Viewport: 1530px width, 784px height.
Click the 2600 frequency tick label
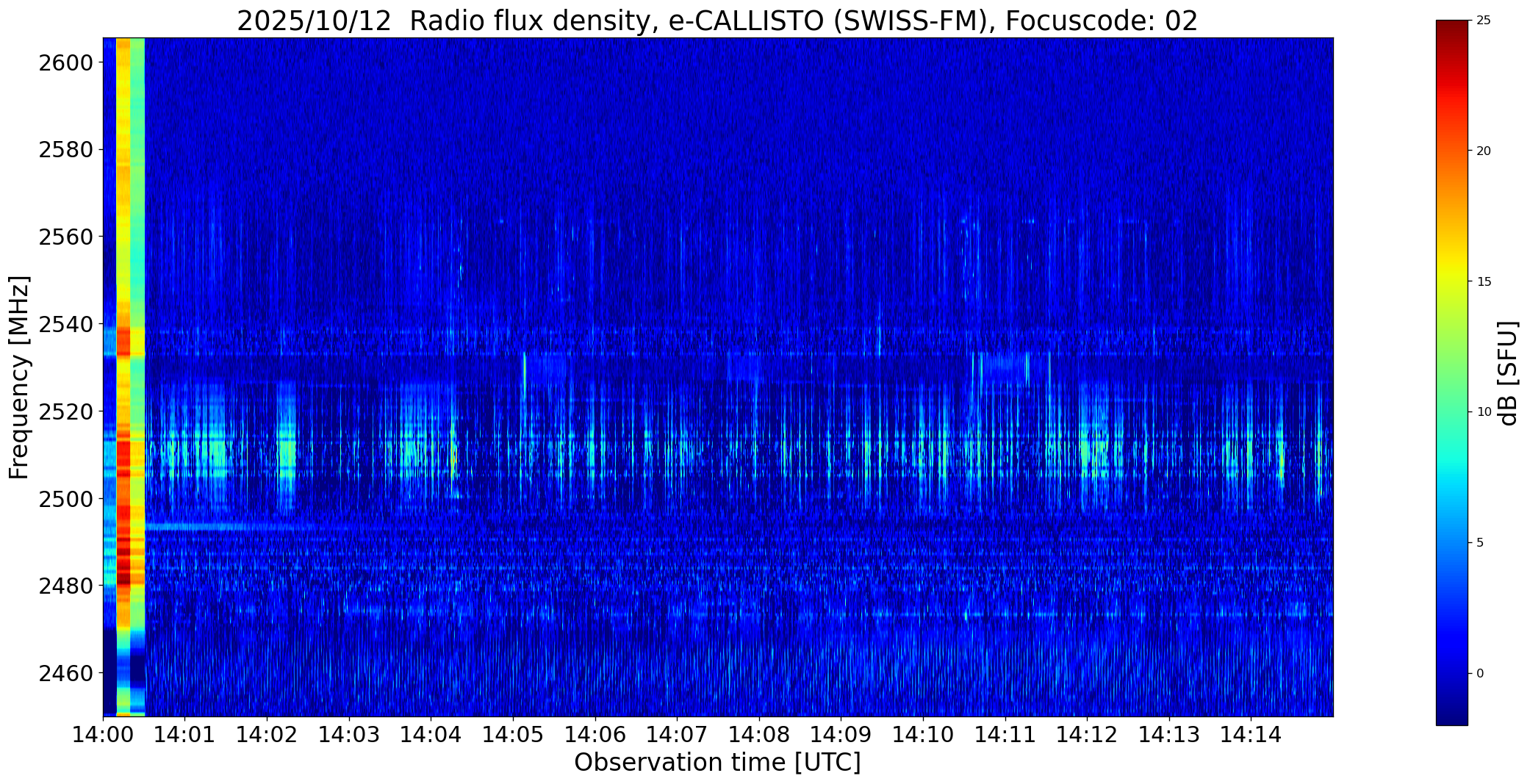tap(66, 62)
